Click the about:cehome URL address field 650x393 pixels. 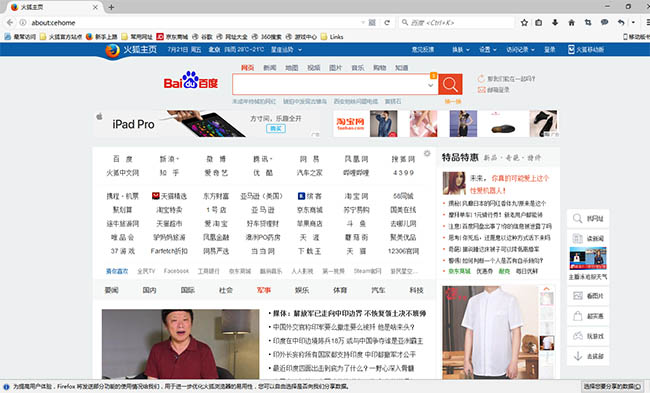195,22
